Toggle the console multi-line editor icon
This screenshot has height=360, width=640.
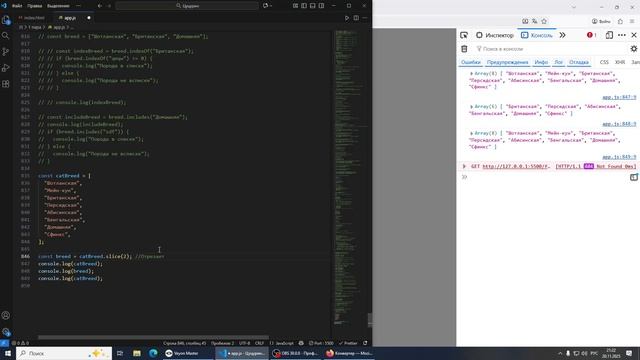point(634,177)
